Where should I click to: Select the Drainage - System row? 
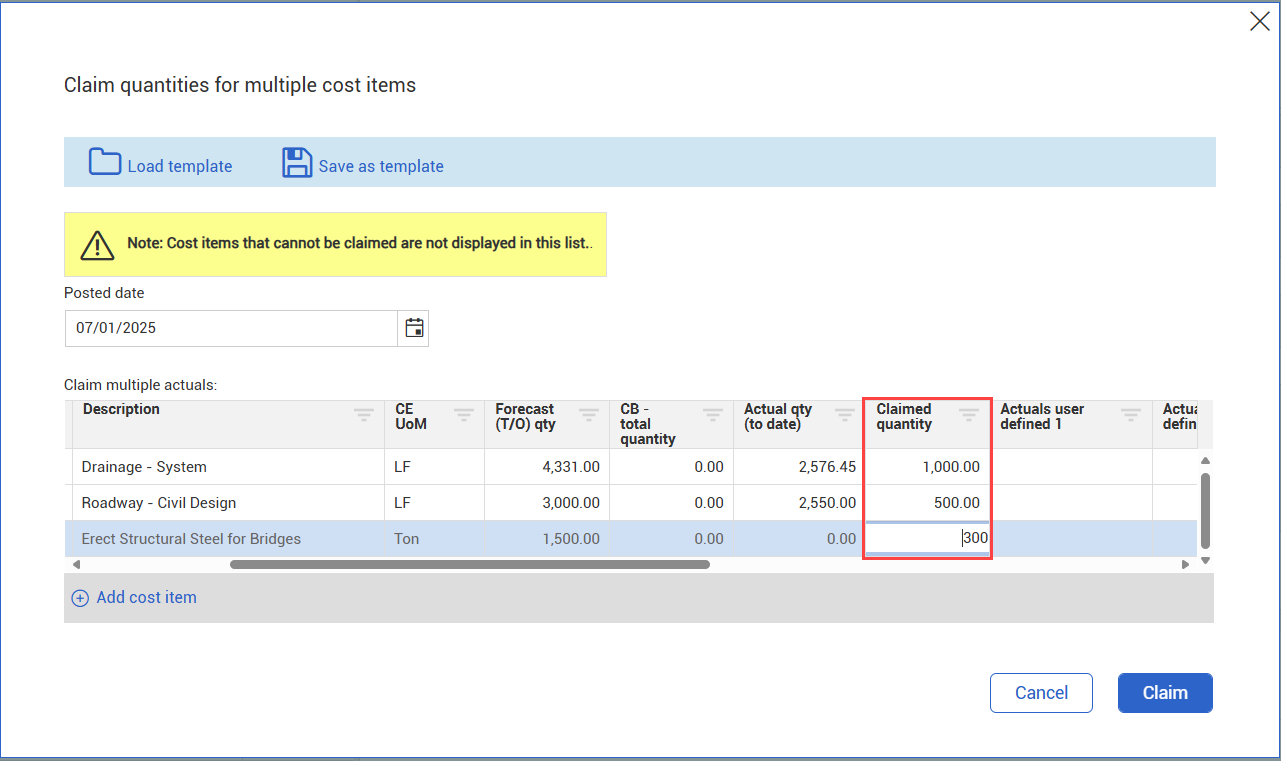click(144, 467)
